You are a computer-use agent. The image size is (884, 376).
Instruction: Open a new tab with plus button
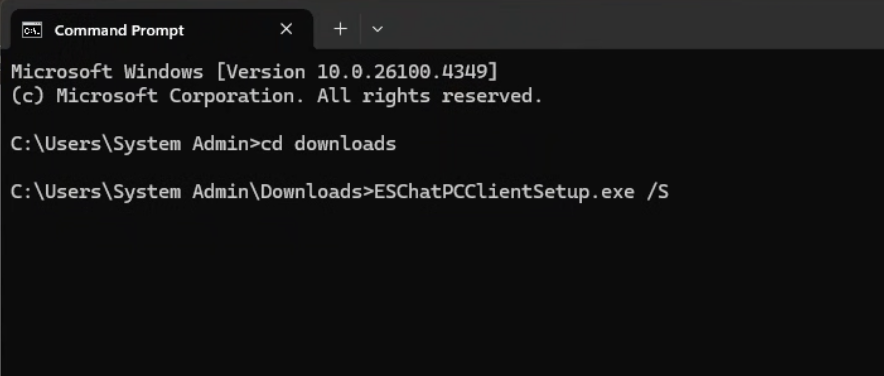coord(340,29)
